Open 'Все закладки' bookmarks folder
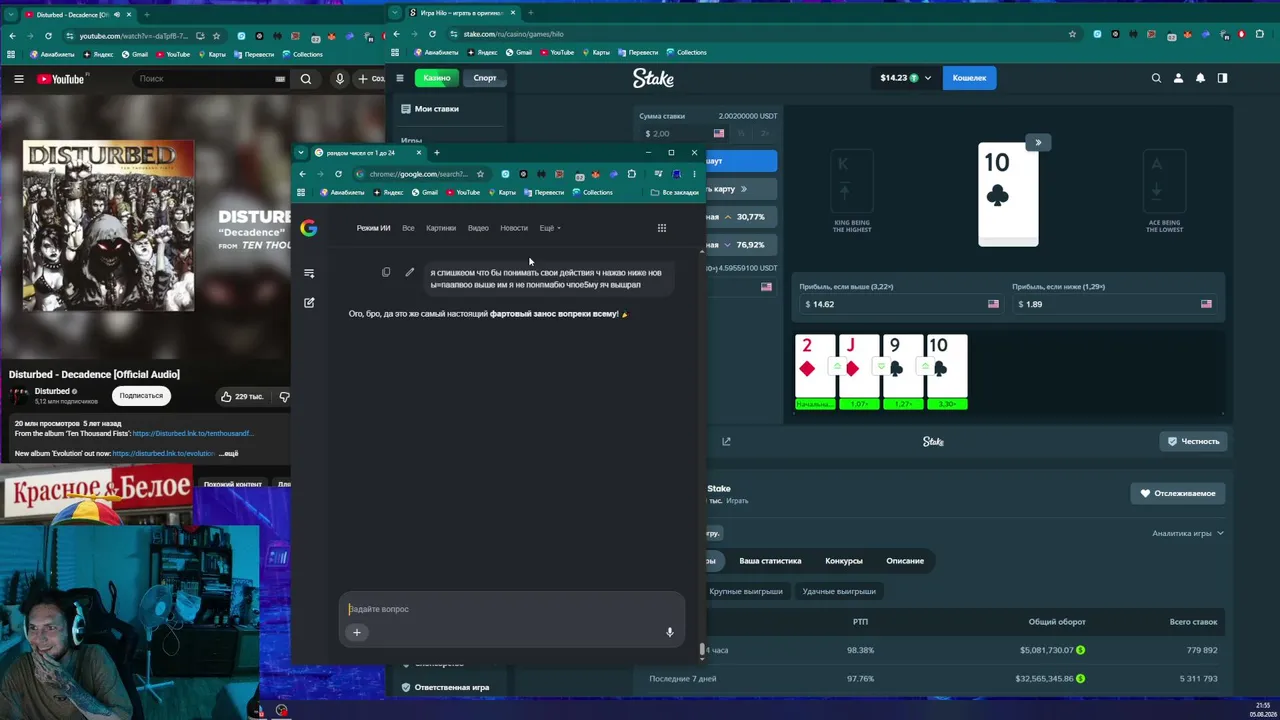Image resolution: width=1280 pixels, height=720 pixels. pos(675,192)
